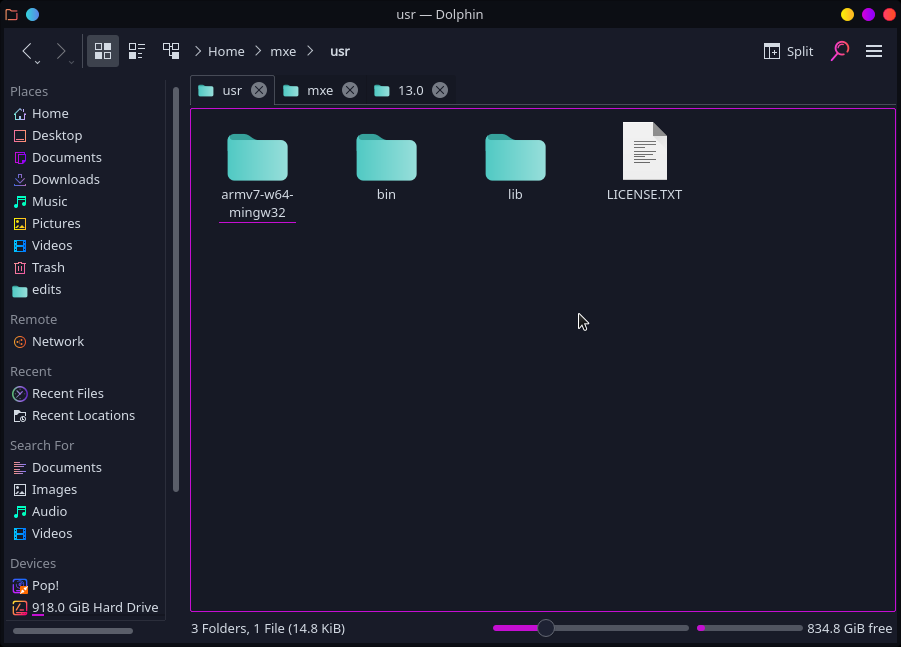
Task: Open 918.0 GiB Hard Drive device
Action: click(85, 607)
